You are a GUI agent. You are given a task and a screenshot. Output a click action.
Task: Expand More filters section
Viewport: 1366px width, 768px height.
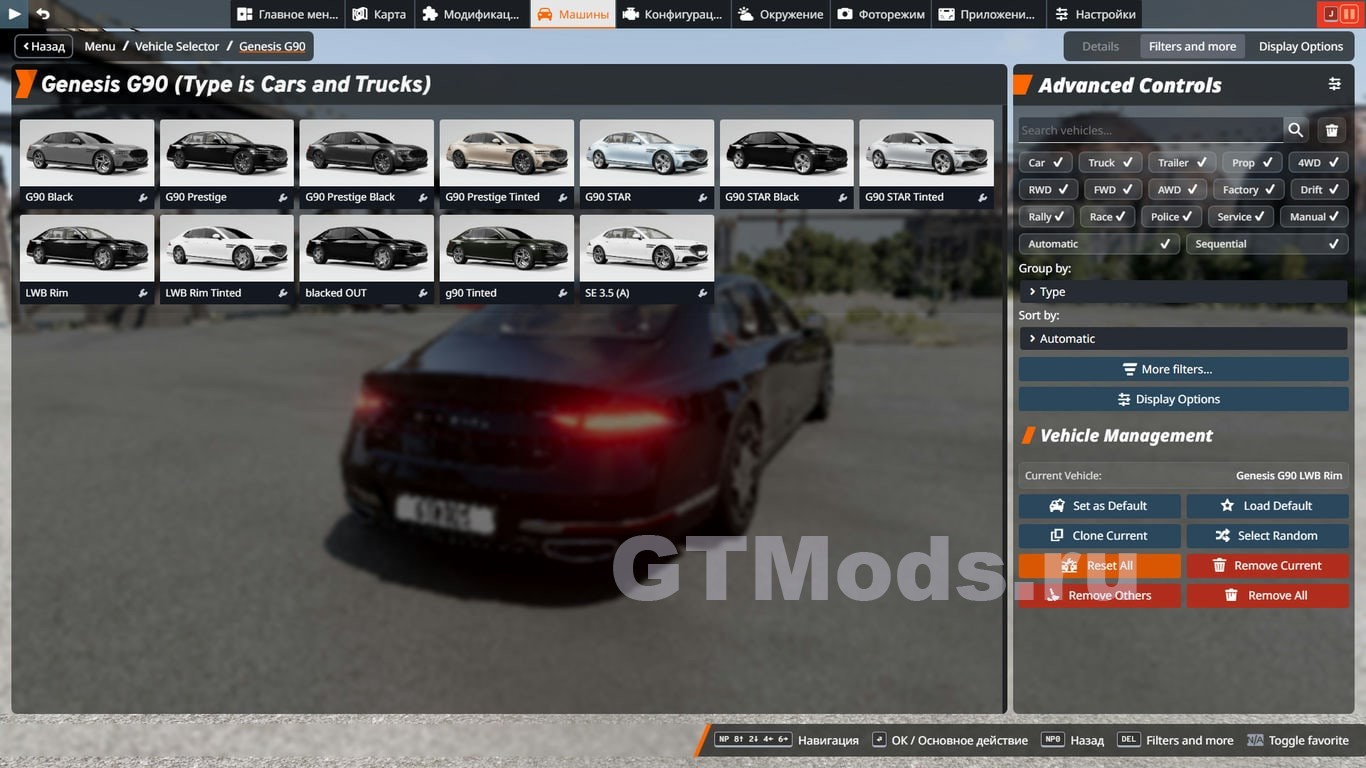pos(1182,369)
